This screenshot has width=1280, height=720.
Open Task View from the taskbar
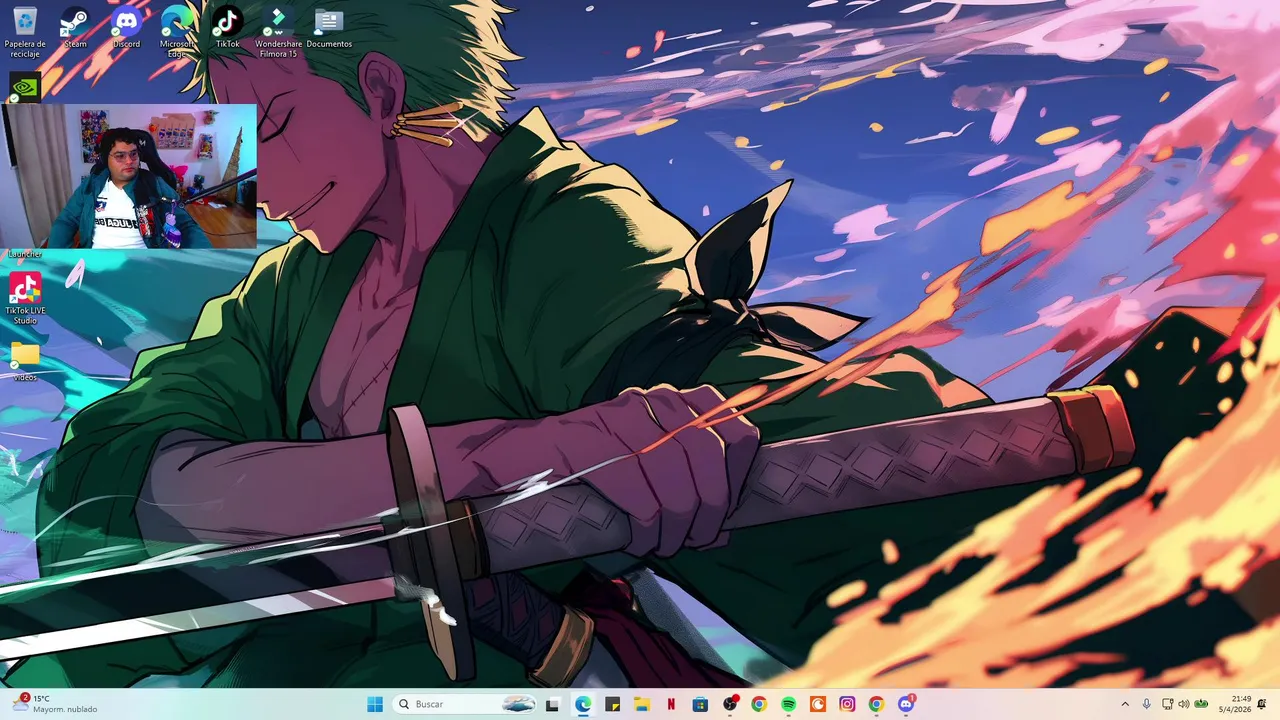(x=552, y=704)
